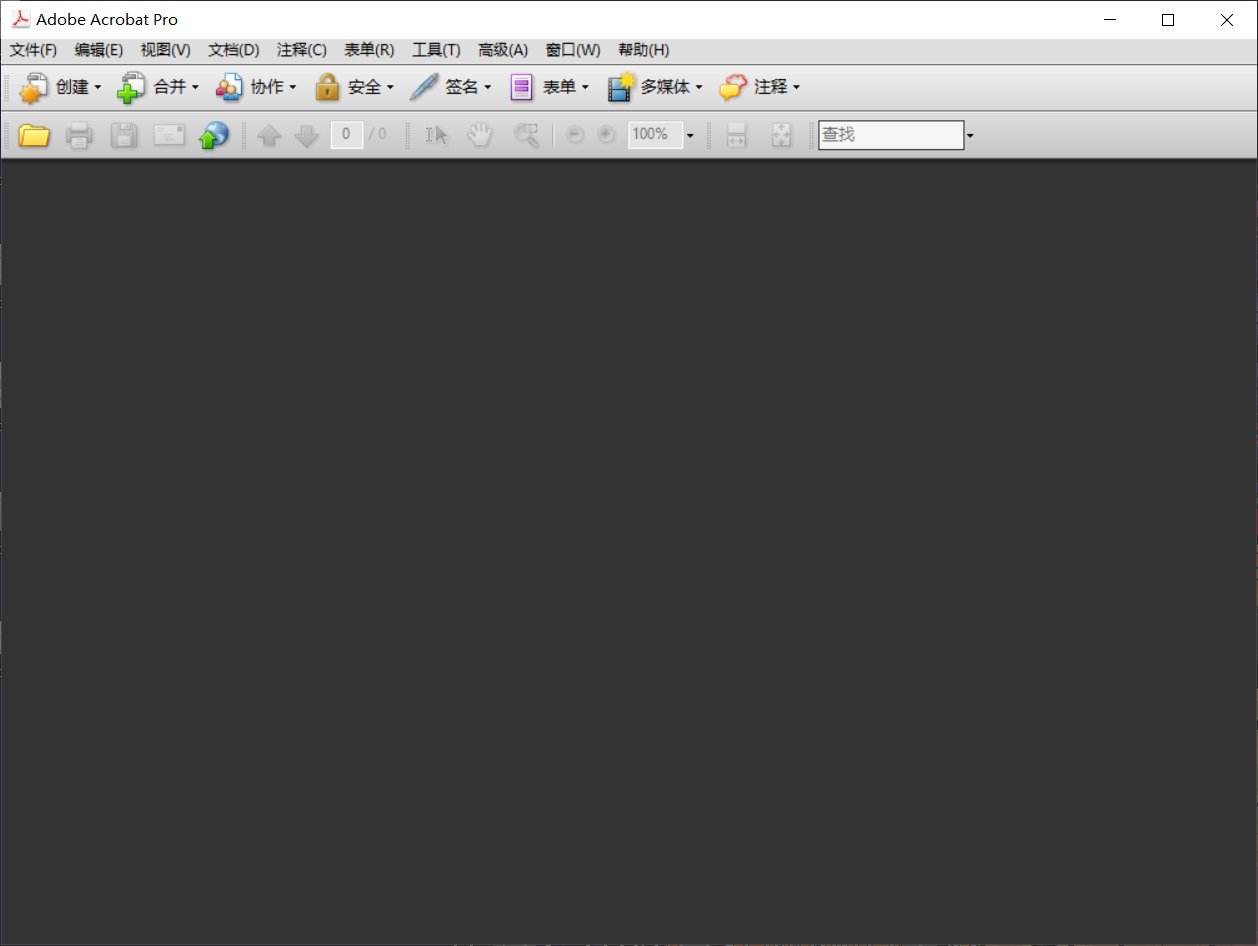
Task: Click the floppy disk save icon
Action: [124, 135]
